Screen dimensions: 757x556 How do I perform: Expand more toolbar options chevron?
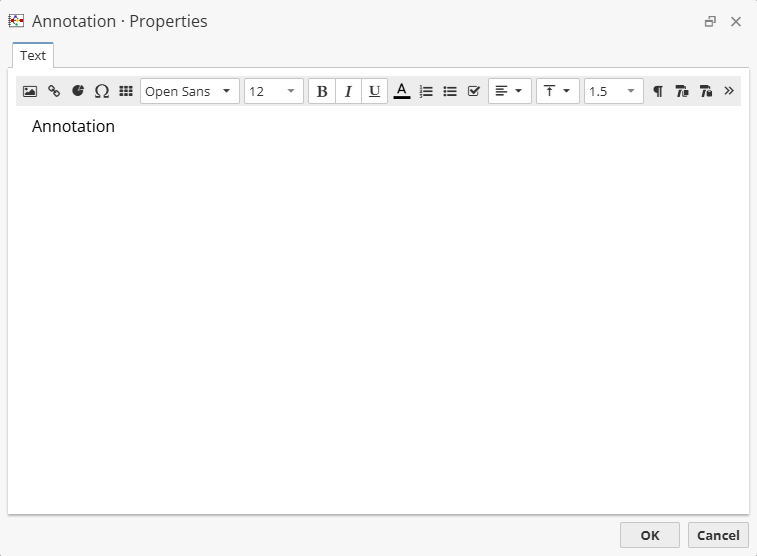[729, 91]
